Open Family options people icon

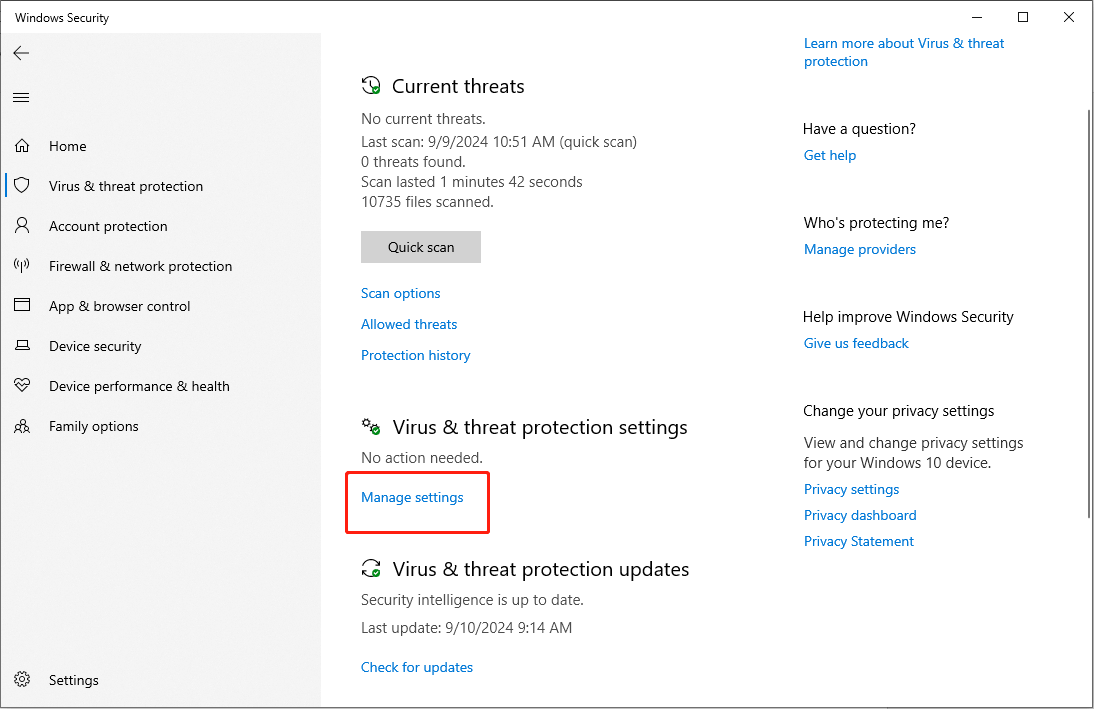point(22,426)
